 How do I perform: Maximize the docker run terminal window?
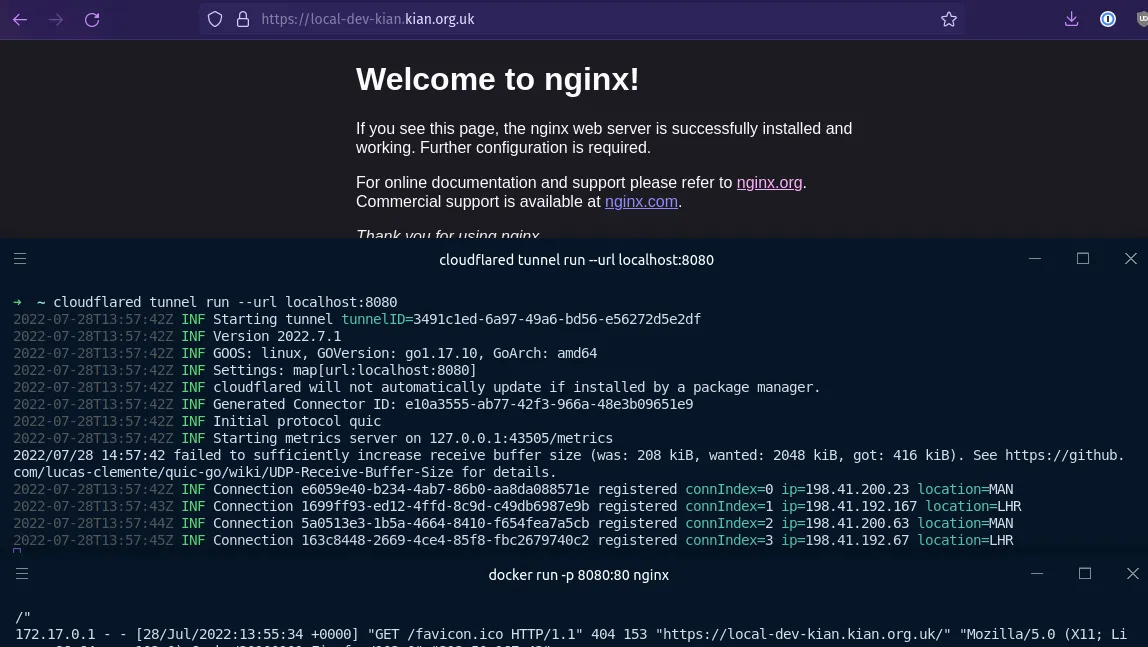click(x=1085, y=574)
